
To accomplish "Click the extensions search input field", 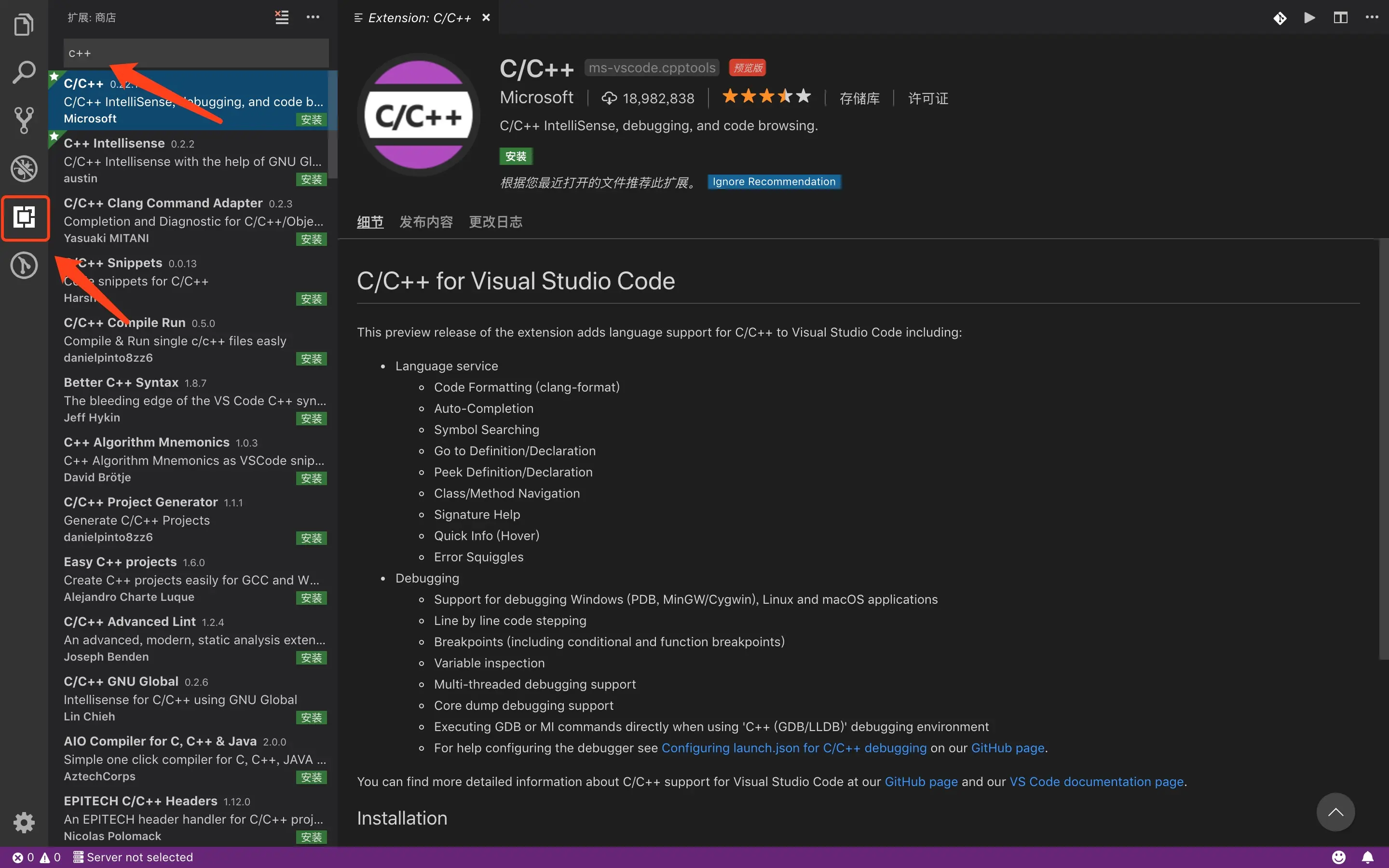I will tap(196, 53).
